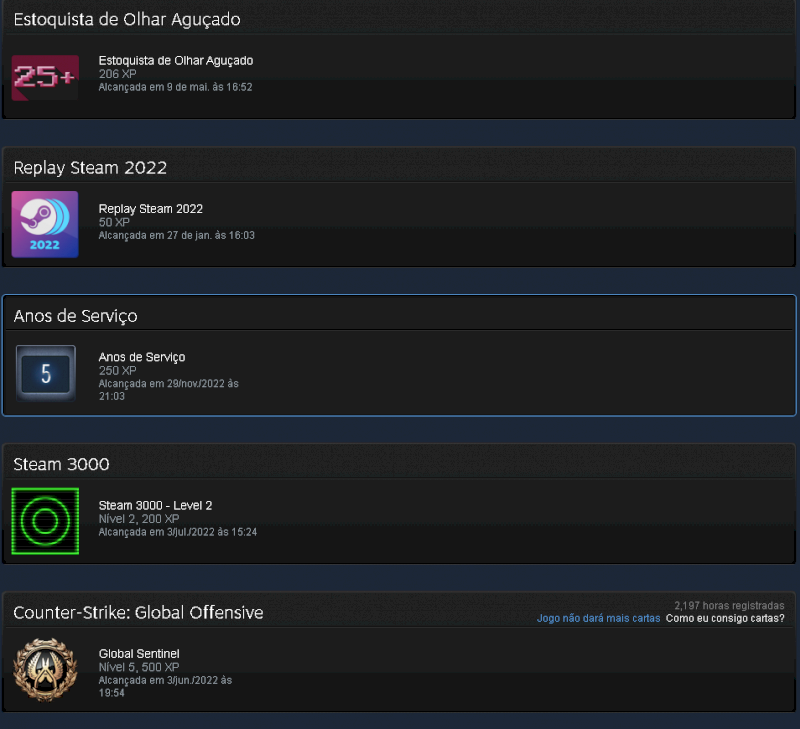Click the Global Sentinel badge name
The width and height of the screenshot is (800, 729).
coord(139,653)
